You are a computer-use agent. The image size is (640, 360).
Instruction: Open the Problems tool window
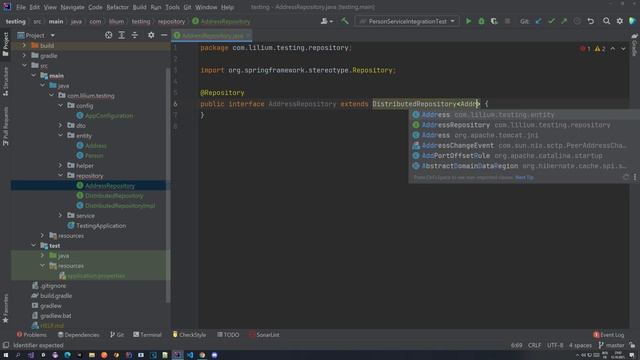coord(31,335)
